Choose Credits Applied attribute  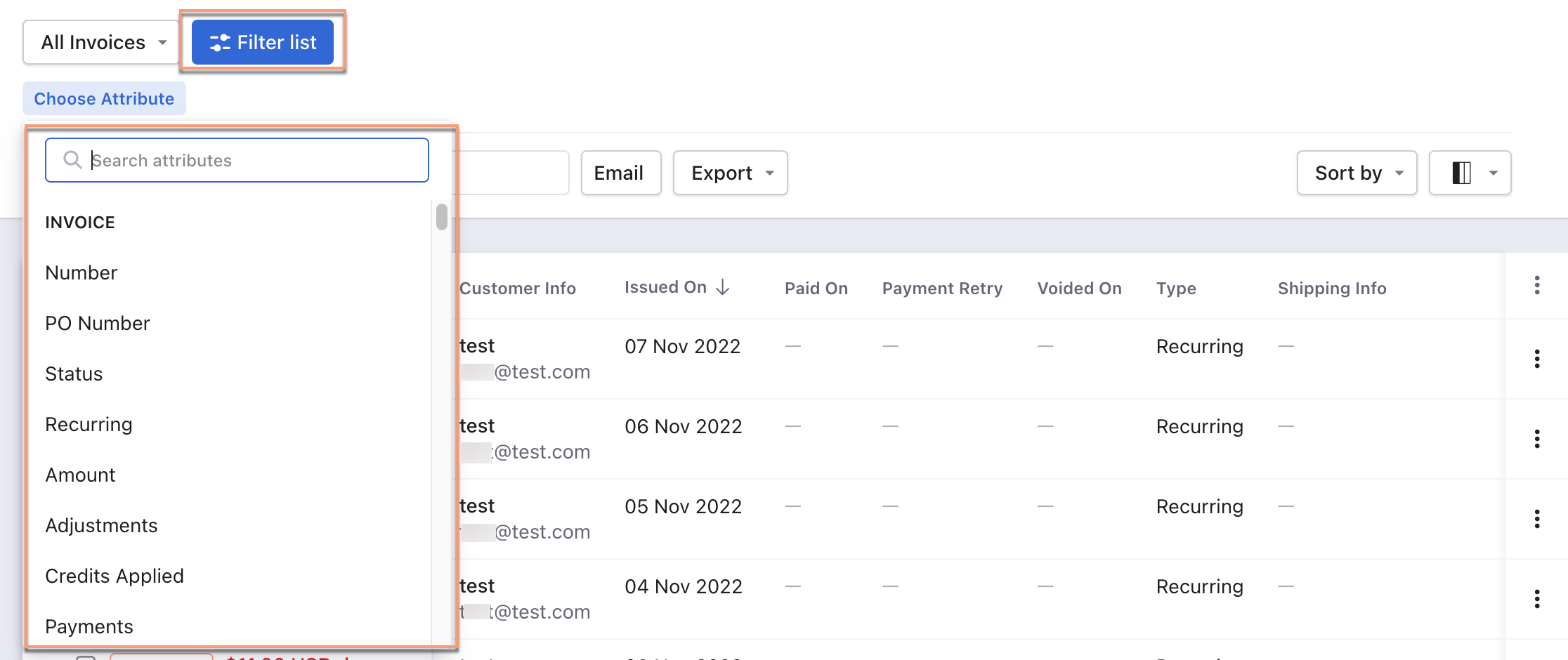pyautogui.click(x=115, y=576)
